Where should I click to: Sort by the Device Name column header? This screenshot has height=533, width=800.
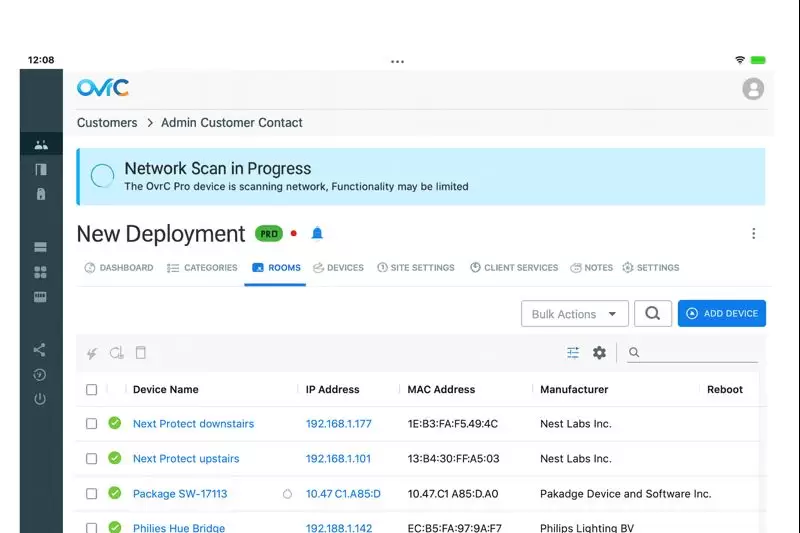coord(166,390)
